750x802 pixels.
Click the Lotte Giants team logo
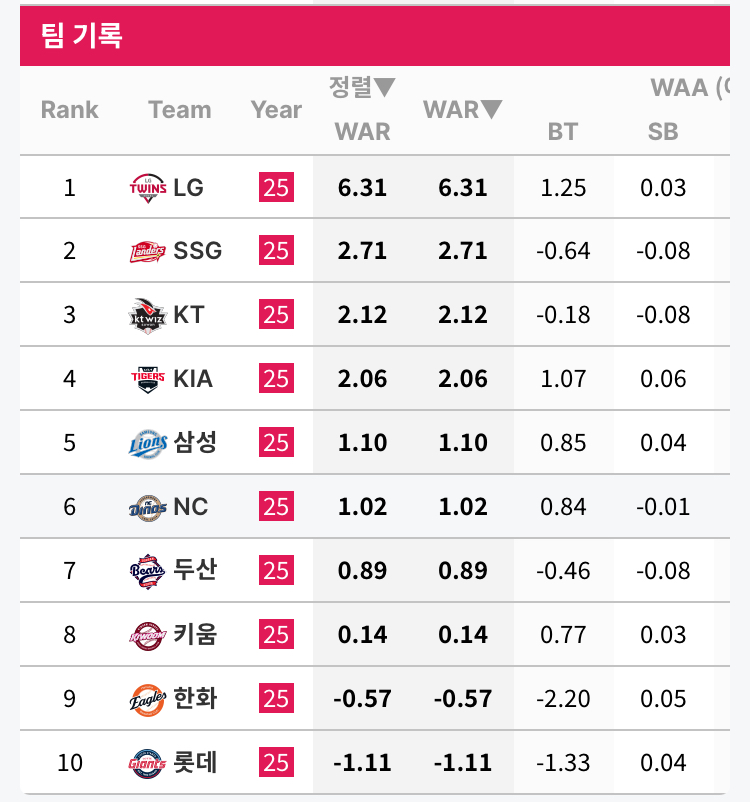(x=147, y=763)
